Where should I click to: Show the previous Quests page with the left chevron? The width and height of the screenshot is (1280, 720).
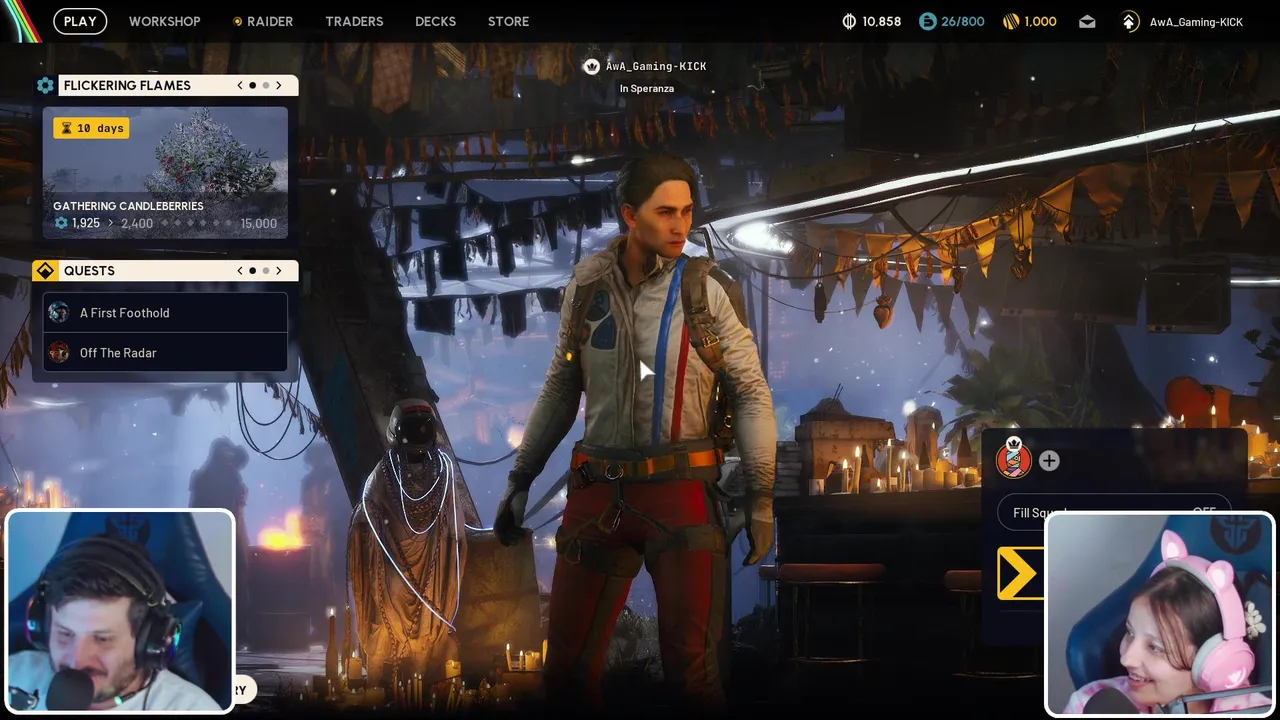click(240, 271)
